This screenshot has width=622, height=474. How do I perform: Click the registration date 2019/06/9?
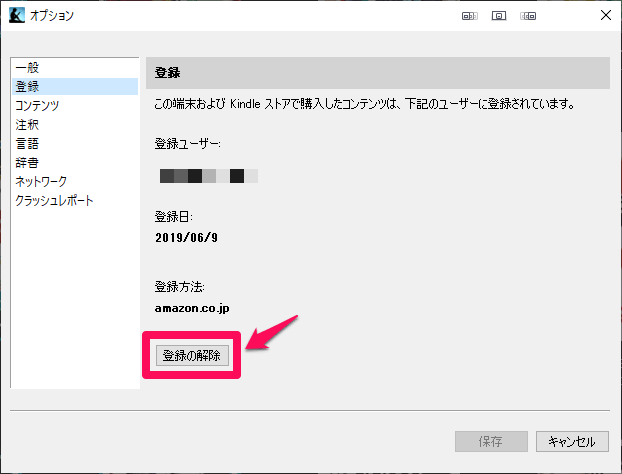(186, 238)
